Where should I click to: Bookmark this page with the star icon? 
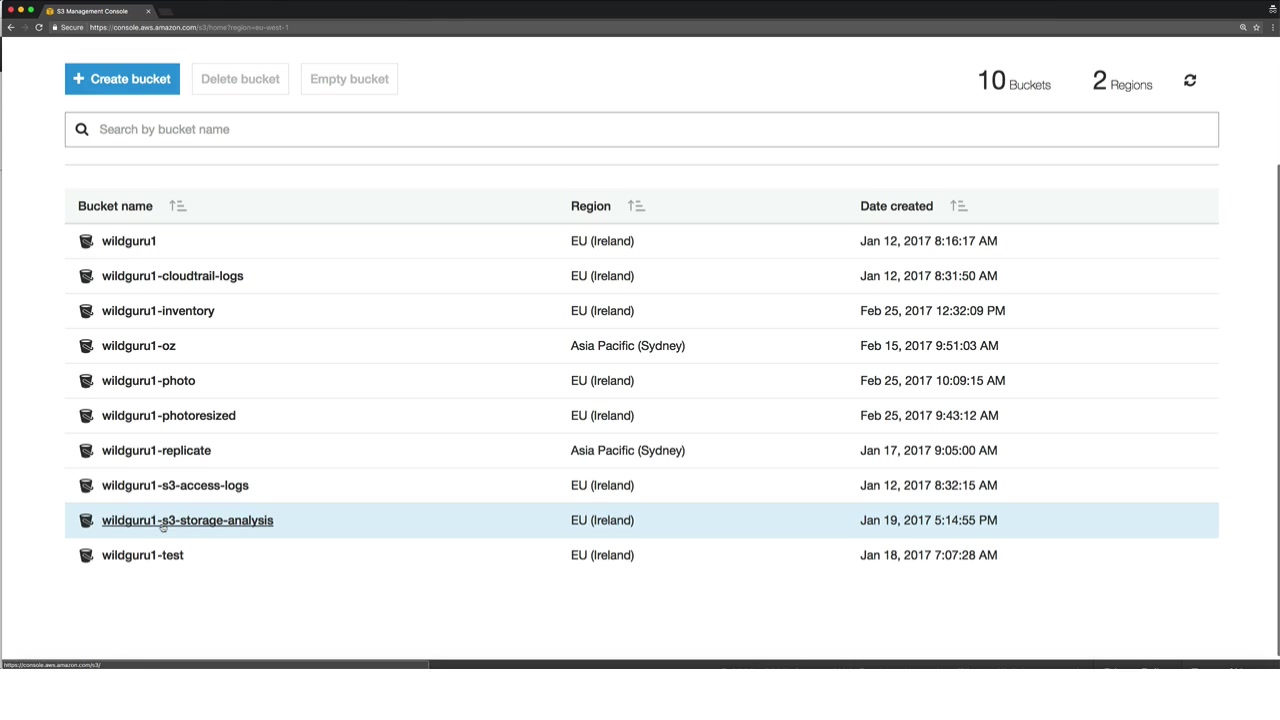1257,27
